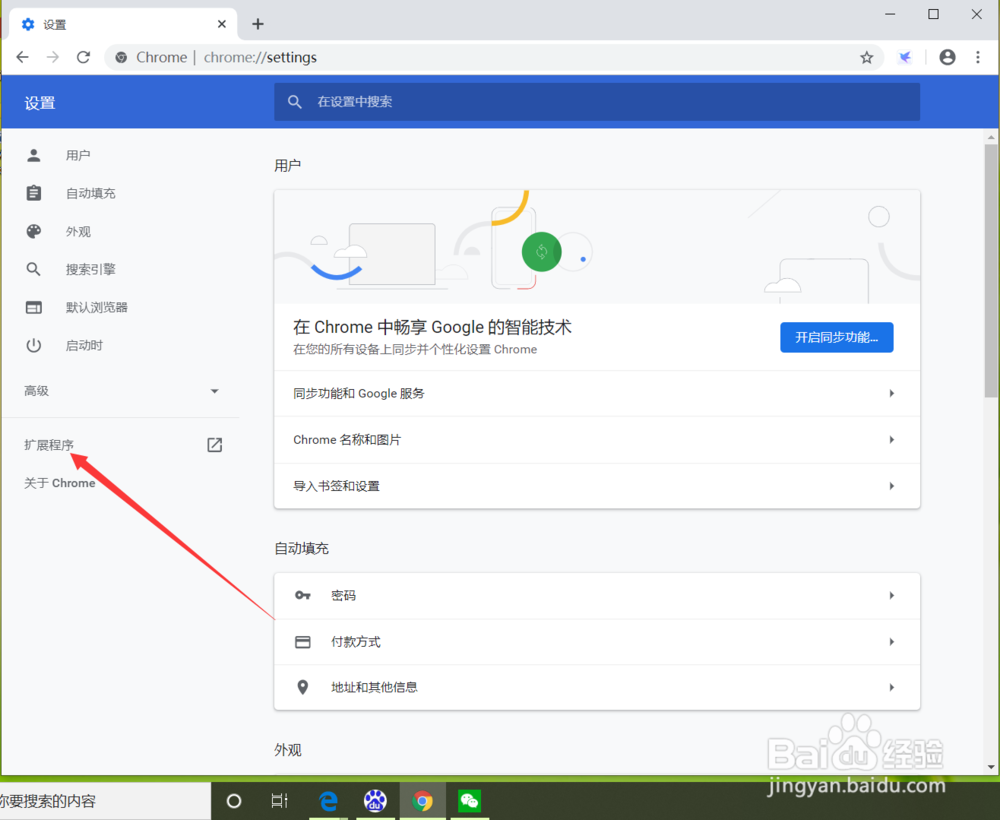Open the Chrome three-dot menu
The width and height of the screenshot is (1000, 820).
tap(978, 57)
